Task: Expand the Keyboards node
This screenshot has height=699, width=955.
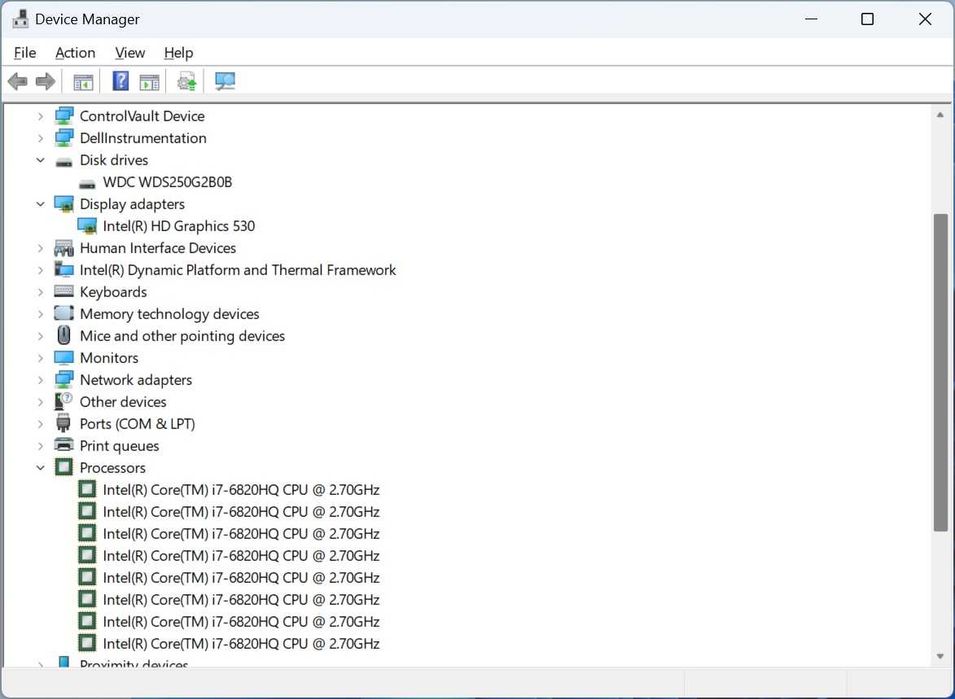Action: 40,292
